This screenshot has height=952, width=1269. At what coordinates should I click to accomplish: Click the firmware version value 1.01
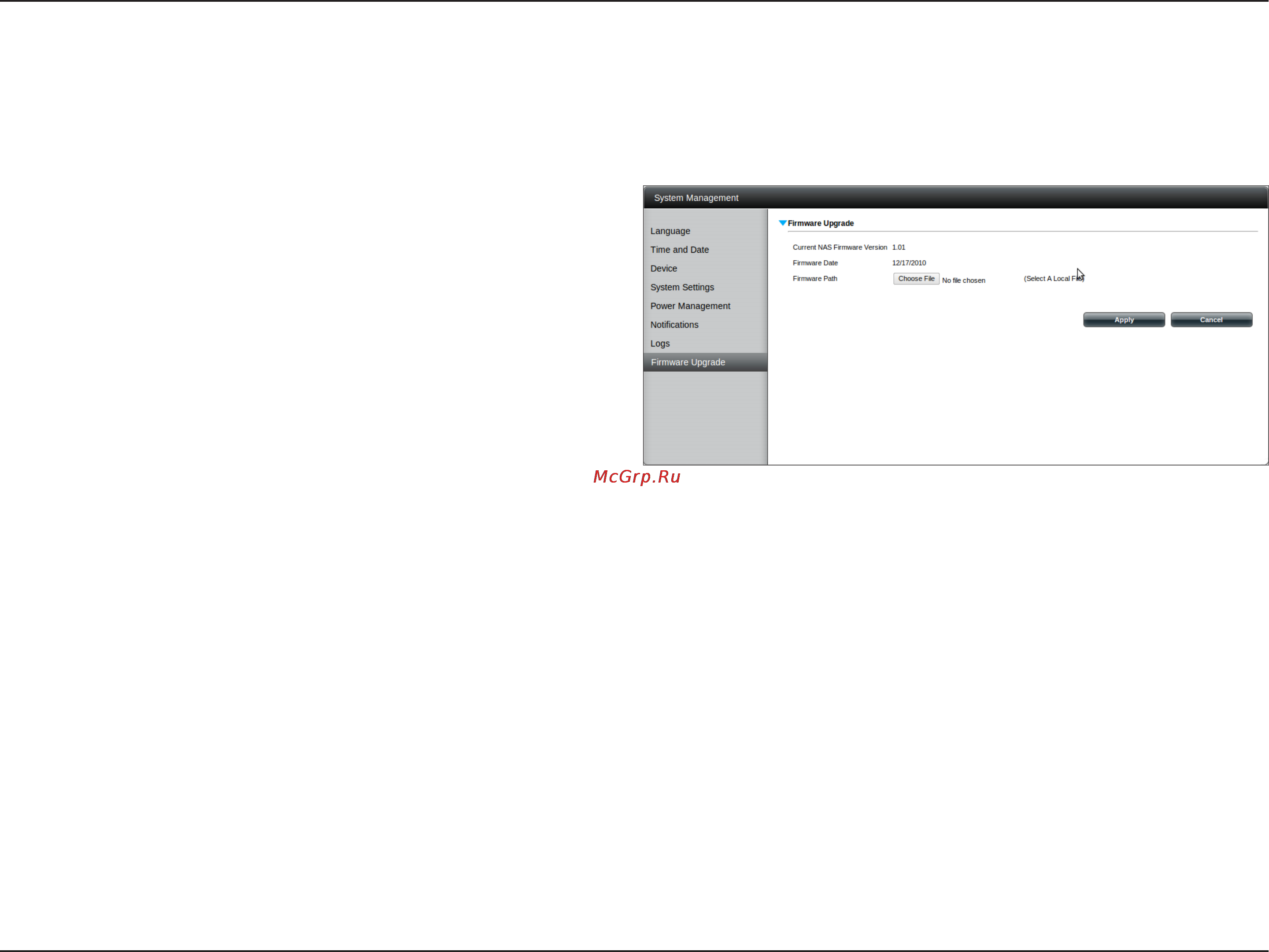click(899, 247)
